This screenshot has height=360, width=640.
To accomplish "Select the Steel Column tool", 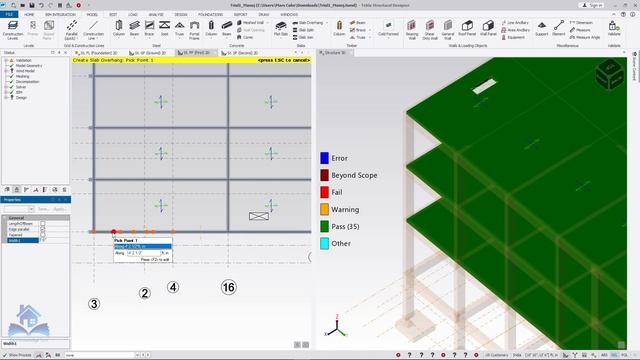I will (119, 29).
